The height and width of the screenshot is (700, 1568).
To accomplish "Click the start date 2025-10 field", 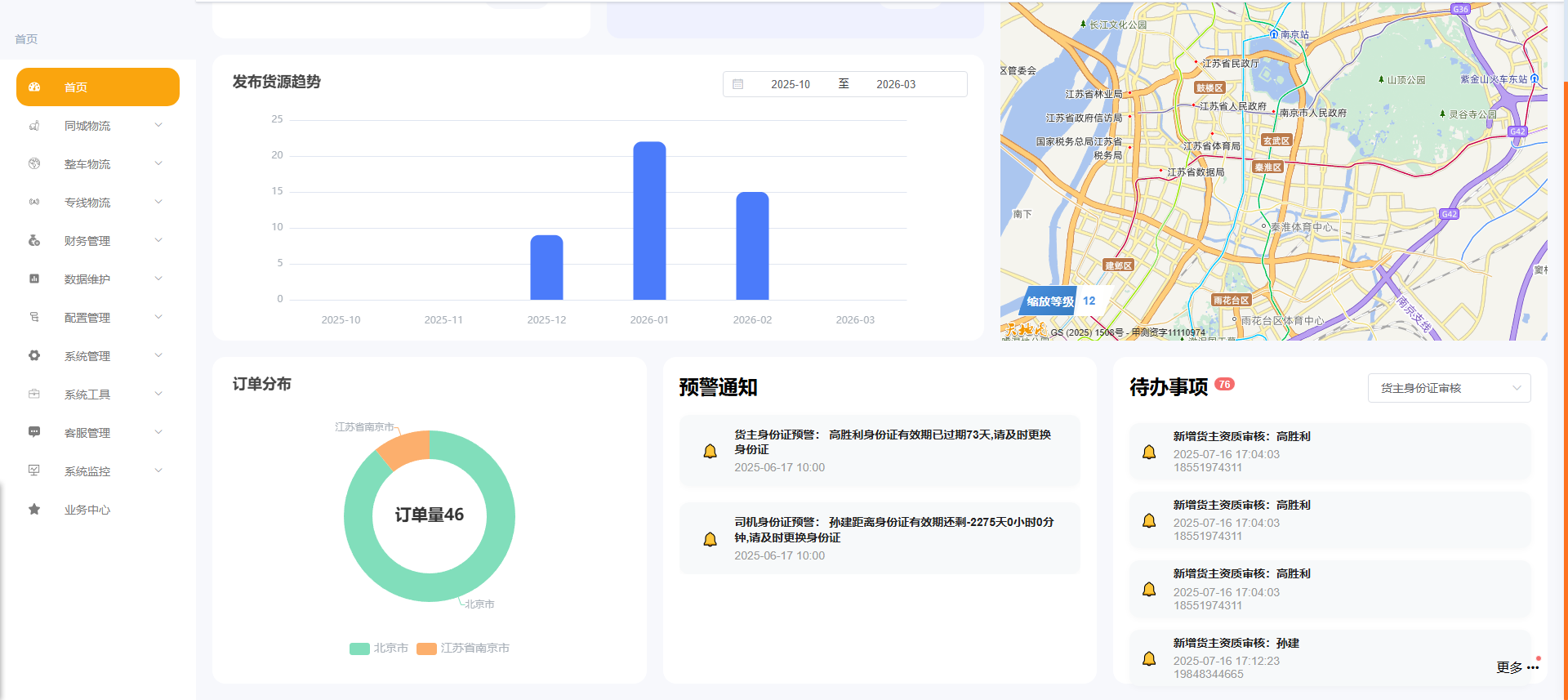I will tap(791, 84).
